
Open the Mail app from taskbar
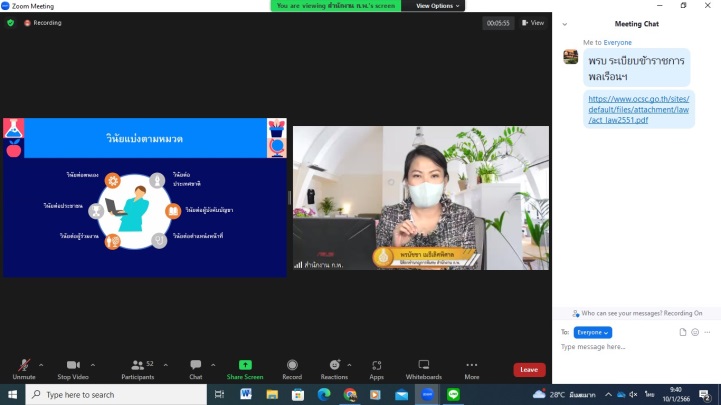coord(401,394)
